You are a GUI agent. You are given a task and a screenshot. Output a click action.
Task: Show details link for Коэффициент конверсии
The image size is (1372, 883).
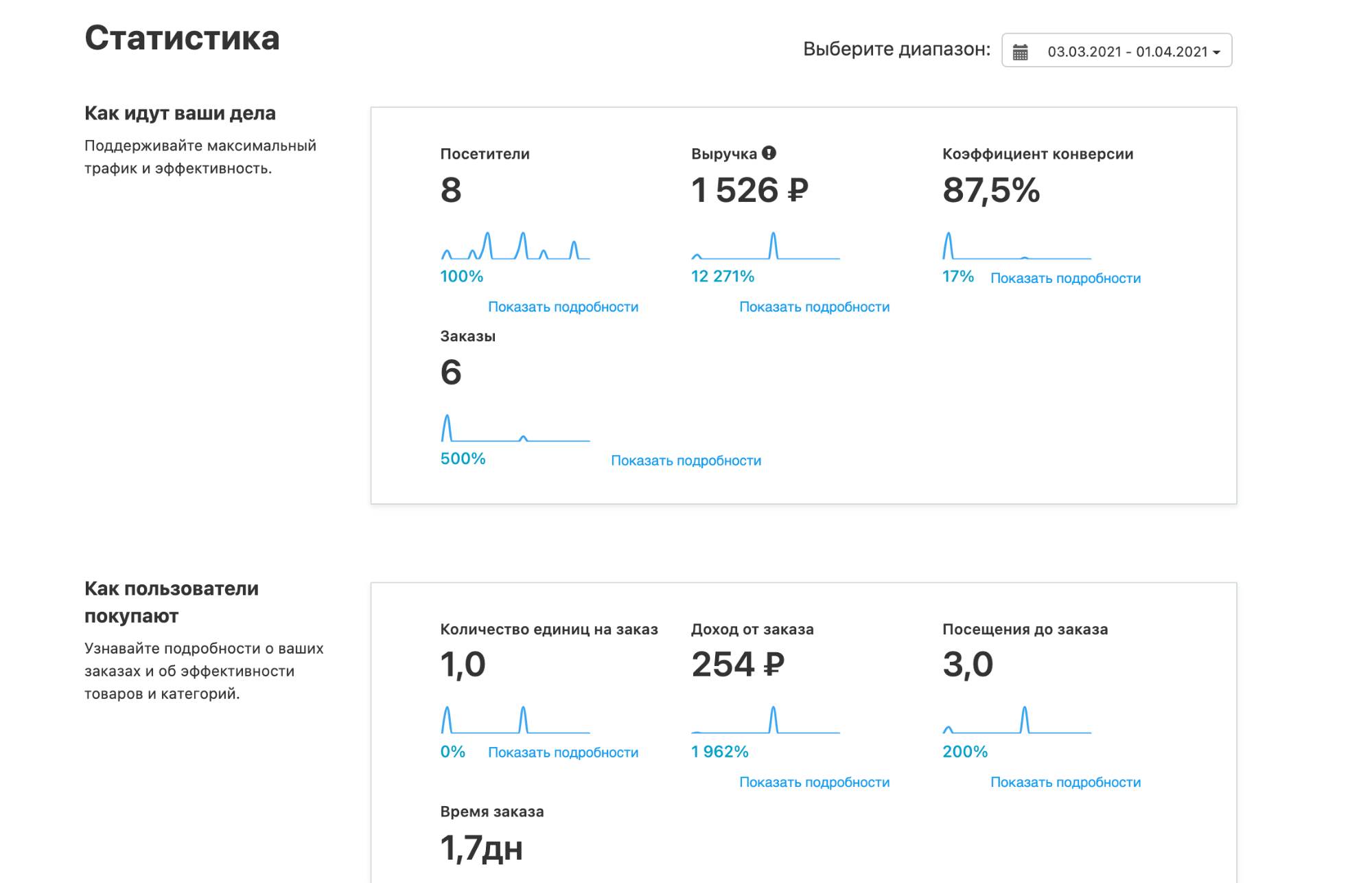click(1065, 278)
